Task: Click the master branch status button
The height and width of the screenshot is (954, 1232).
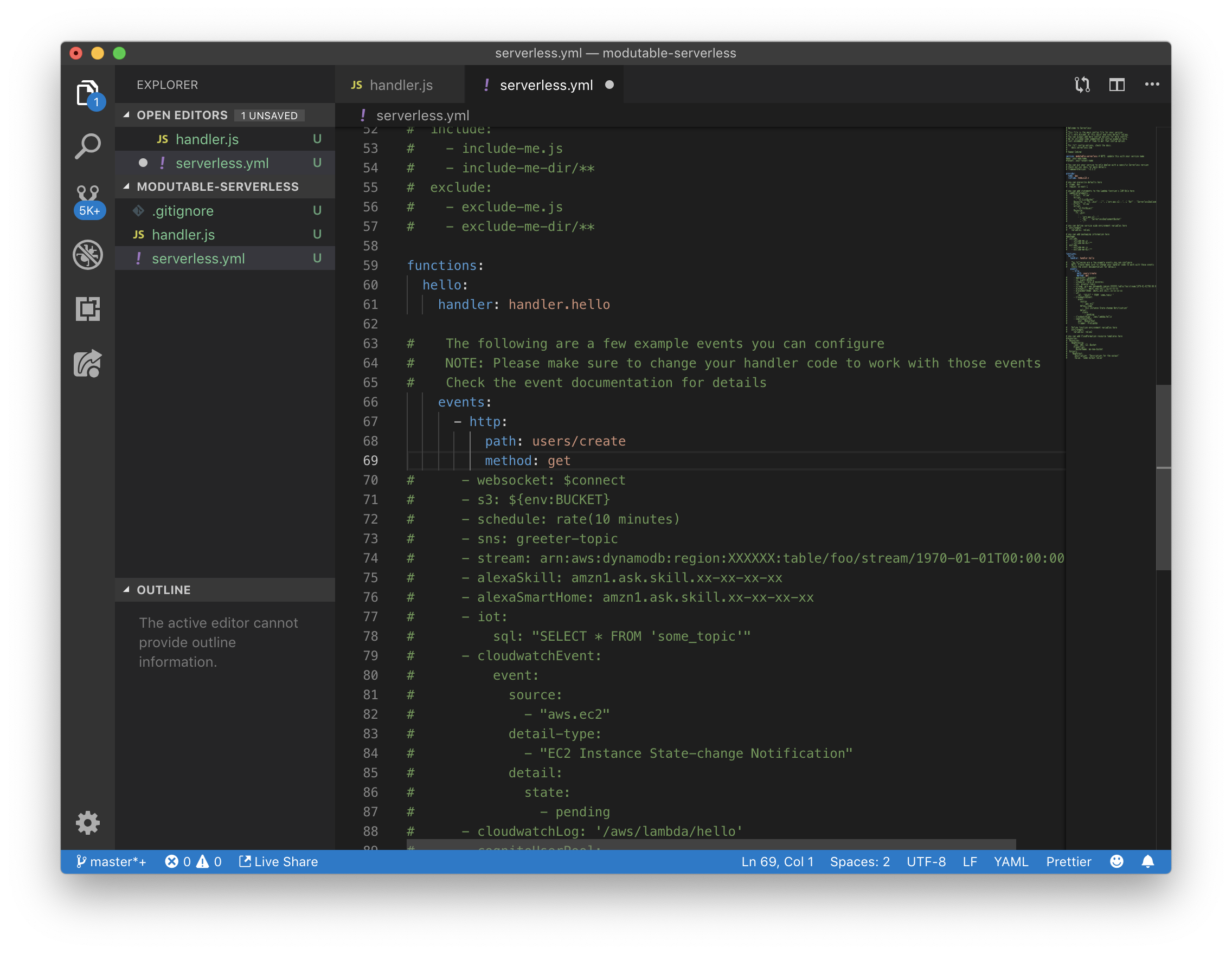Action: coord(112,861)
